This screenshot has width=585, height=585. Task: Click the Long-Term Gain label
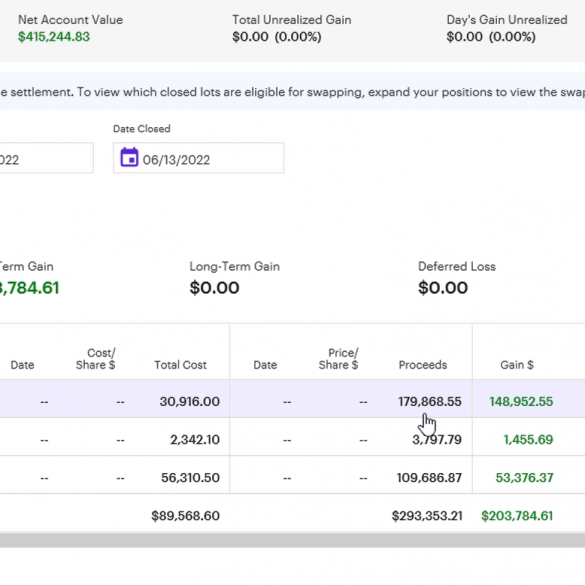click(235, 266)
